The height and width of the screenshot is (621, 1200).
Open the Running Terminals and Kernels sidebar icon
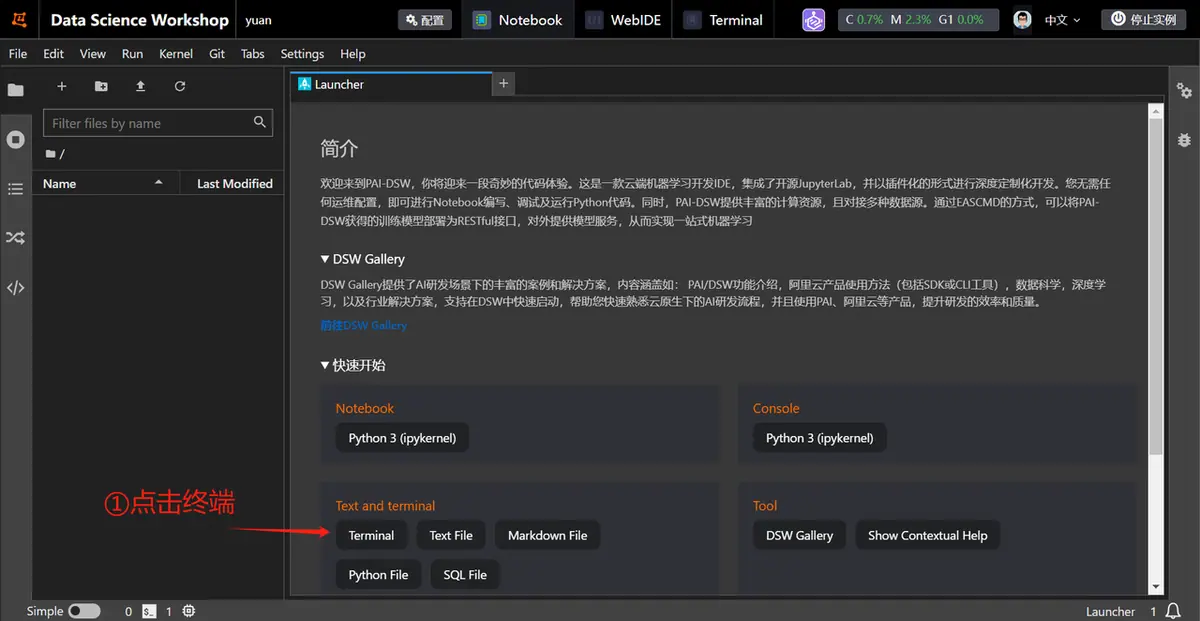[x=15, y=139]
